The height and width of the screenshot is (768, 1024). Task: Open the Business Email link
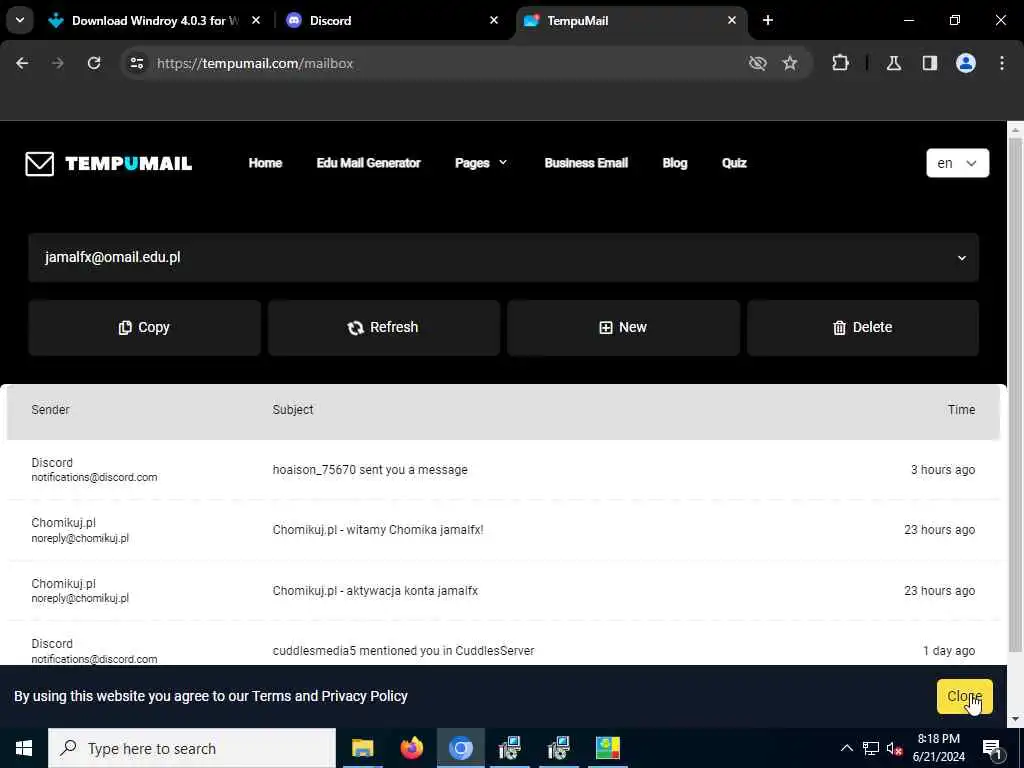(x=586, y=163)
